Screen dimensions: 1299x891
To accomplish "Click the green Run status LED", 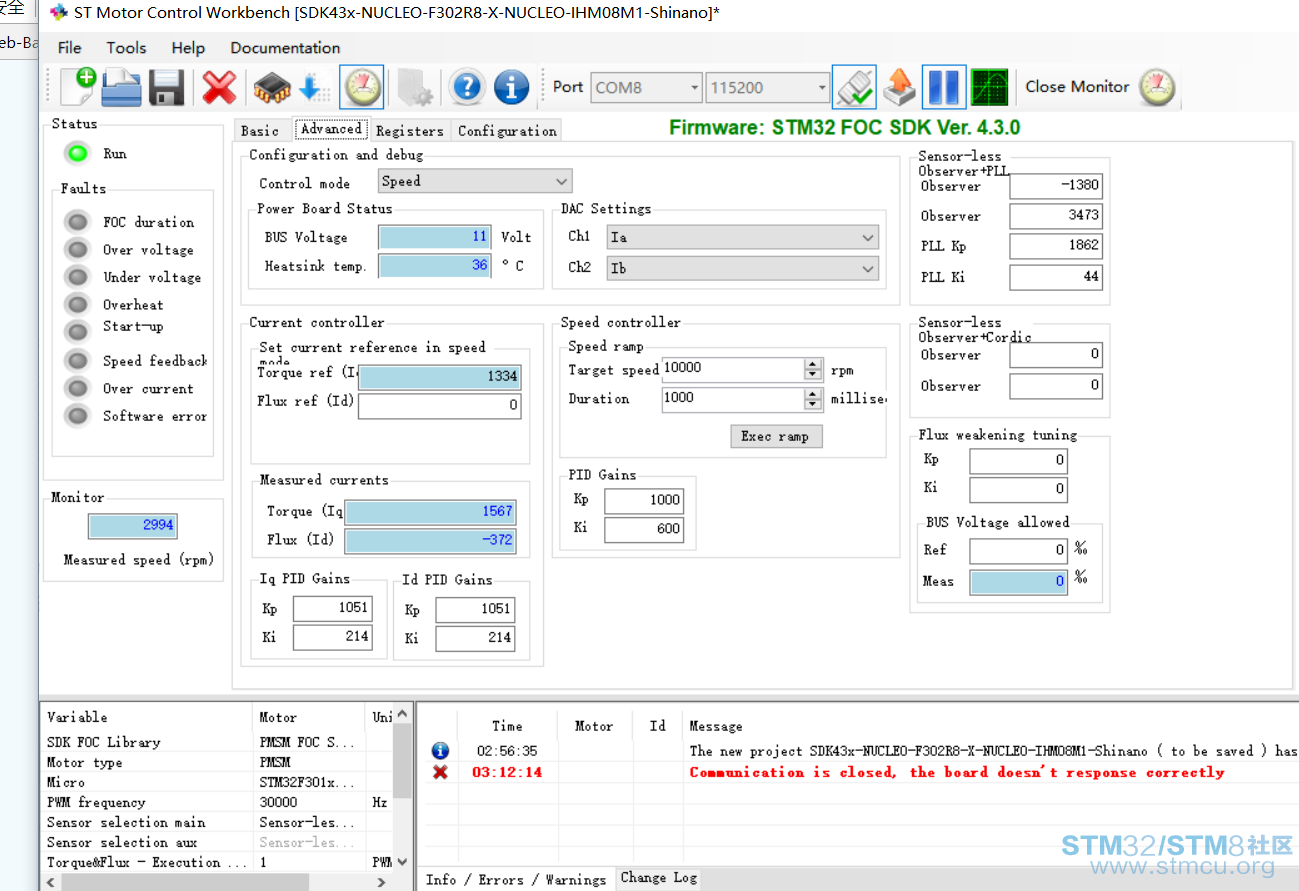I will click(x=77, y=153).
